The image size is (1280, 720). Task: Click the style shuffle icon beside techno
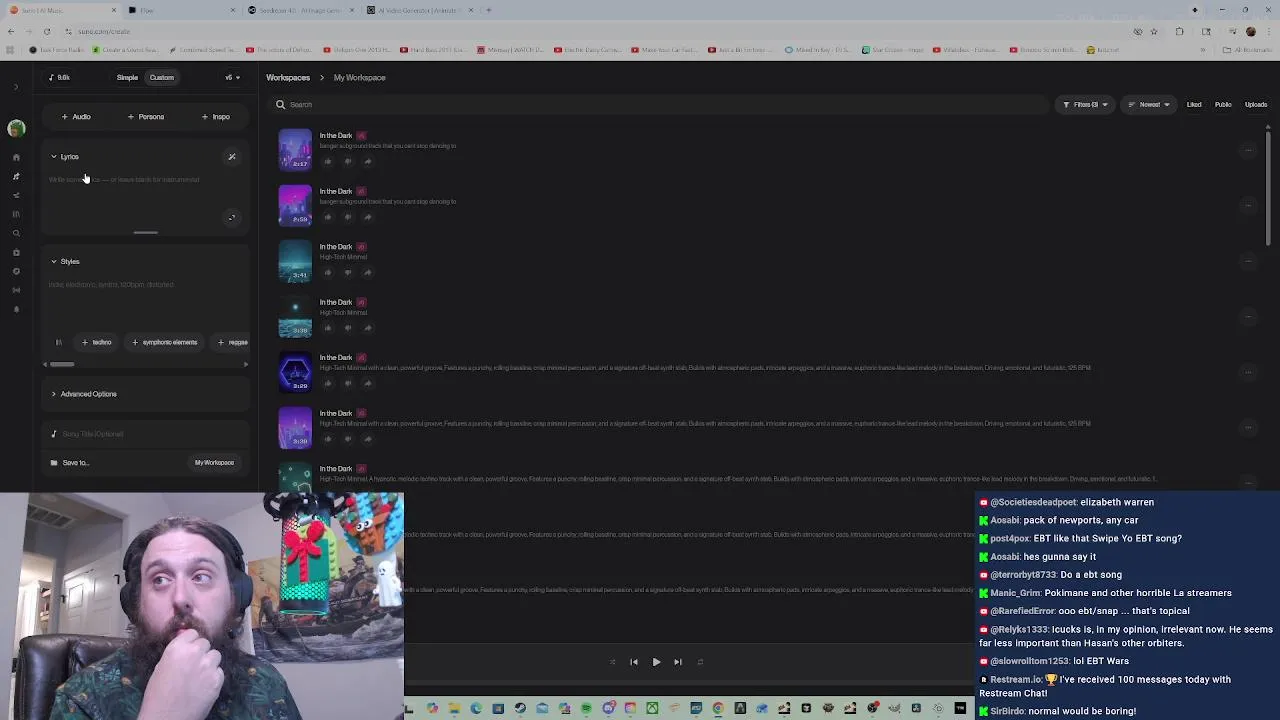[x=58, y=342]
